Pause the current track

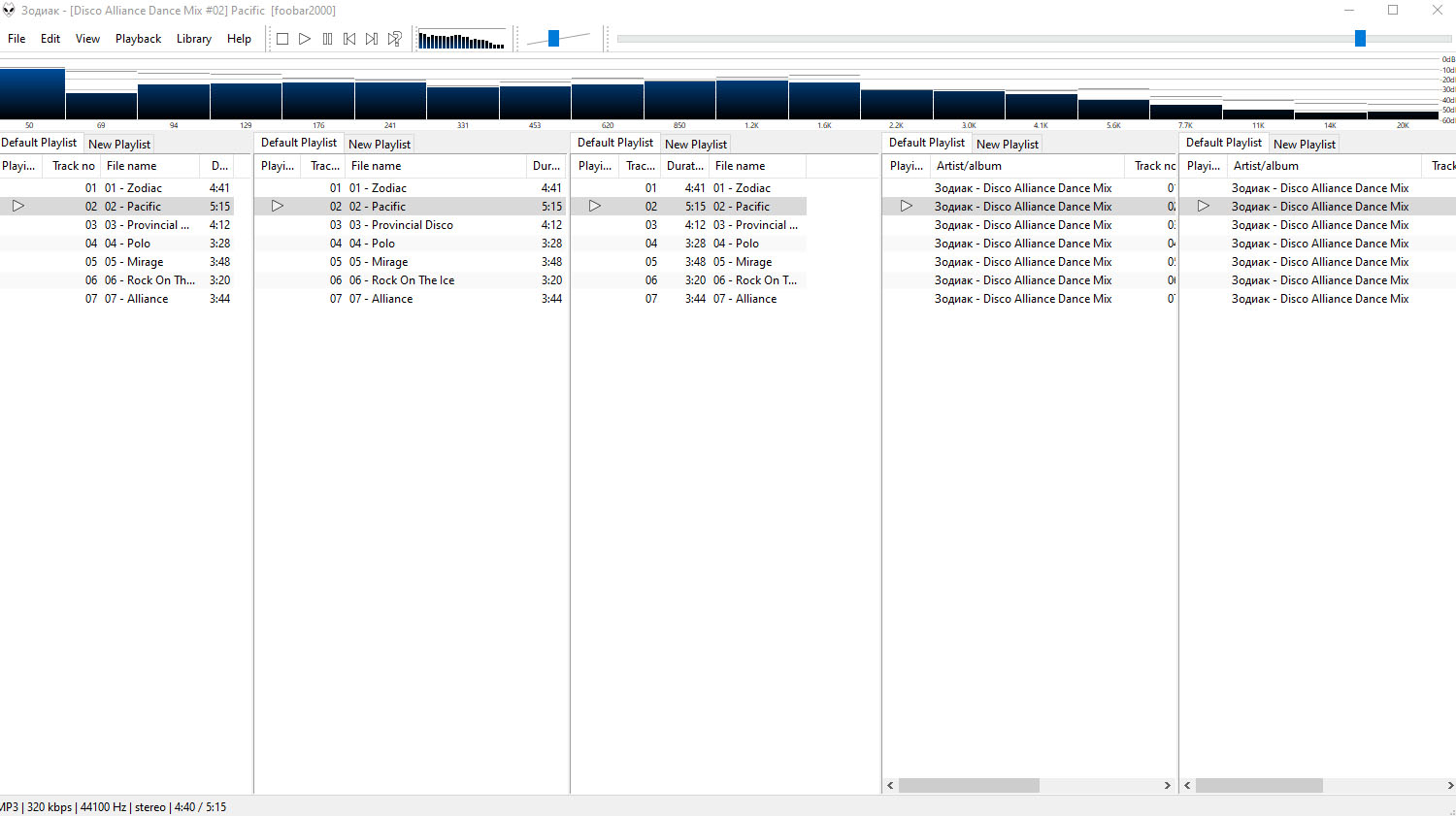(x=327, y=39)
